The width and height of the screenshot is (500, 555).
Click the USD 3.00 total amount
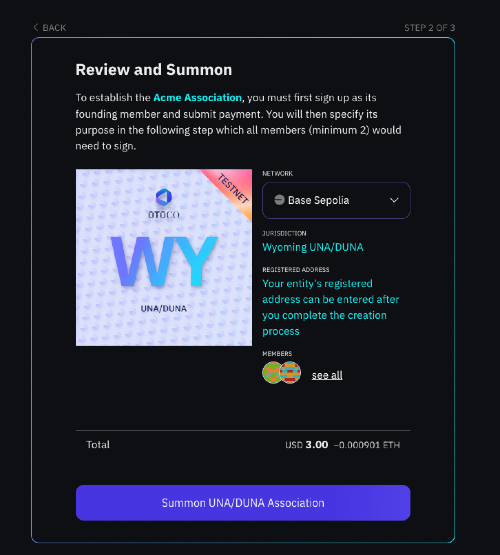(x=306, y=445)
